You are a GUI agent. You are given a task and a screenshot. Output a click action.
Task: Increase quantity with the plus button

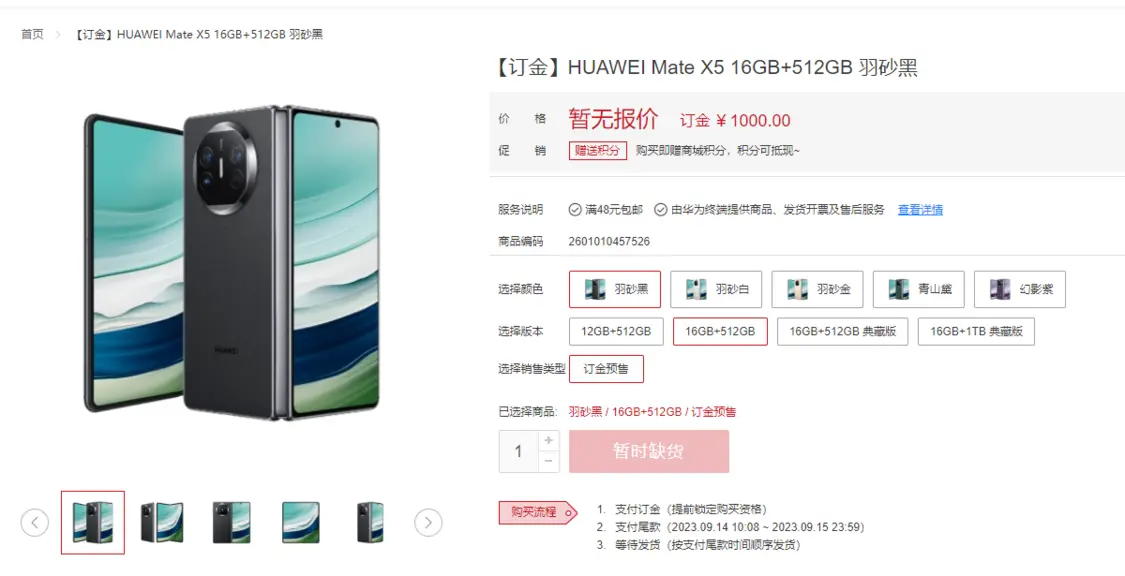[x=549, y=440]
